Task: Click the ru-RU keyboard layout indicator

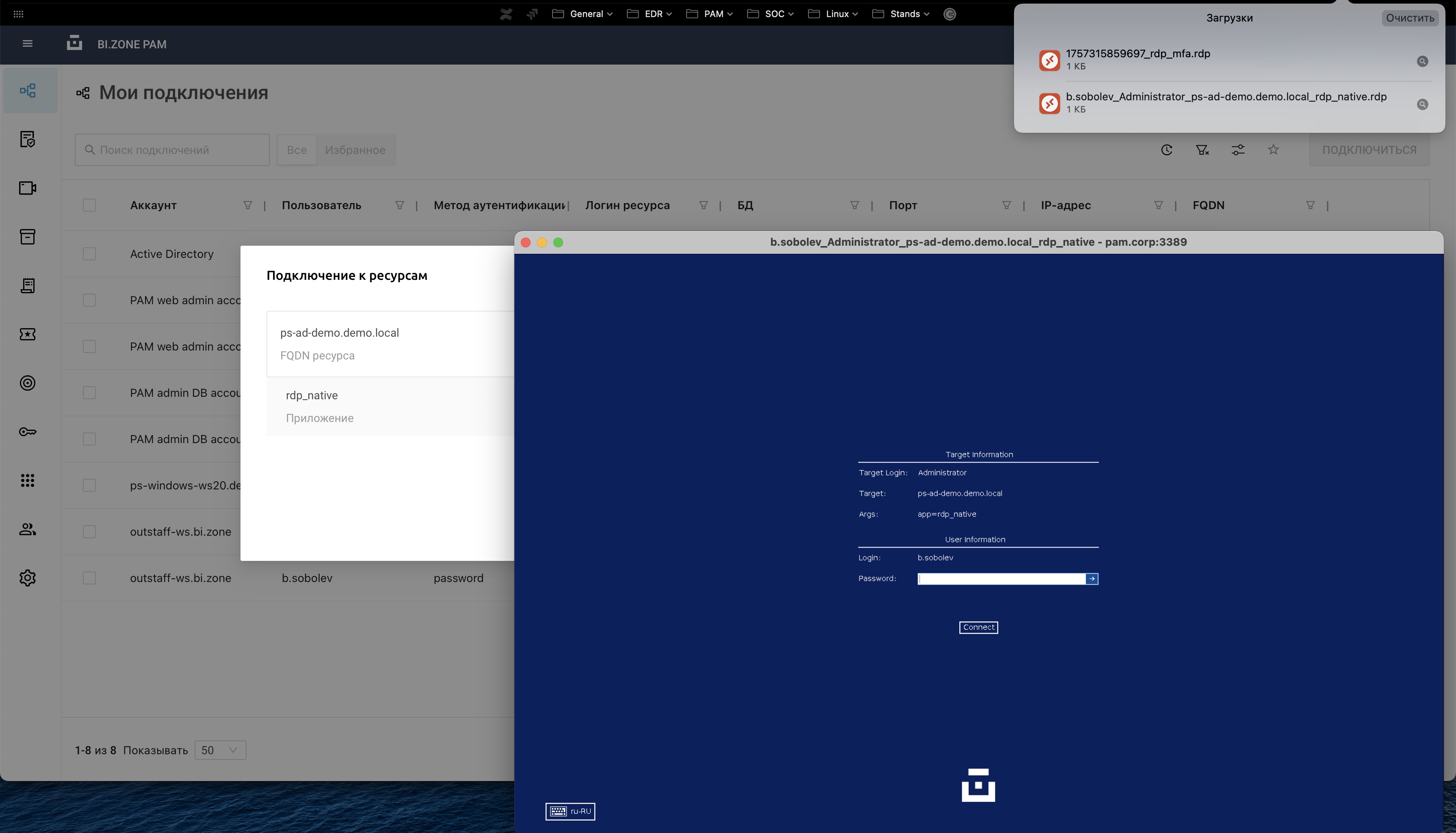Action: pyautogui.click(x=570, y=811)
